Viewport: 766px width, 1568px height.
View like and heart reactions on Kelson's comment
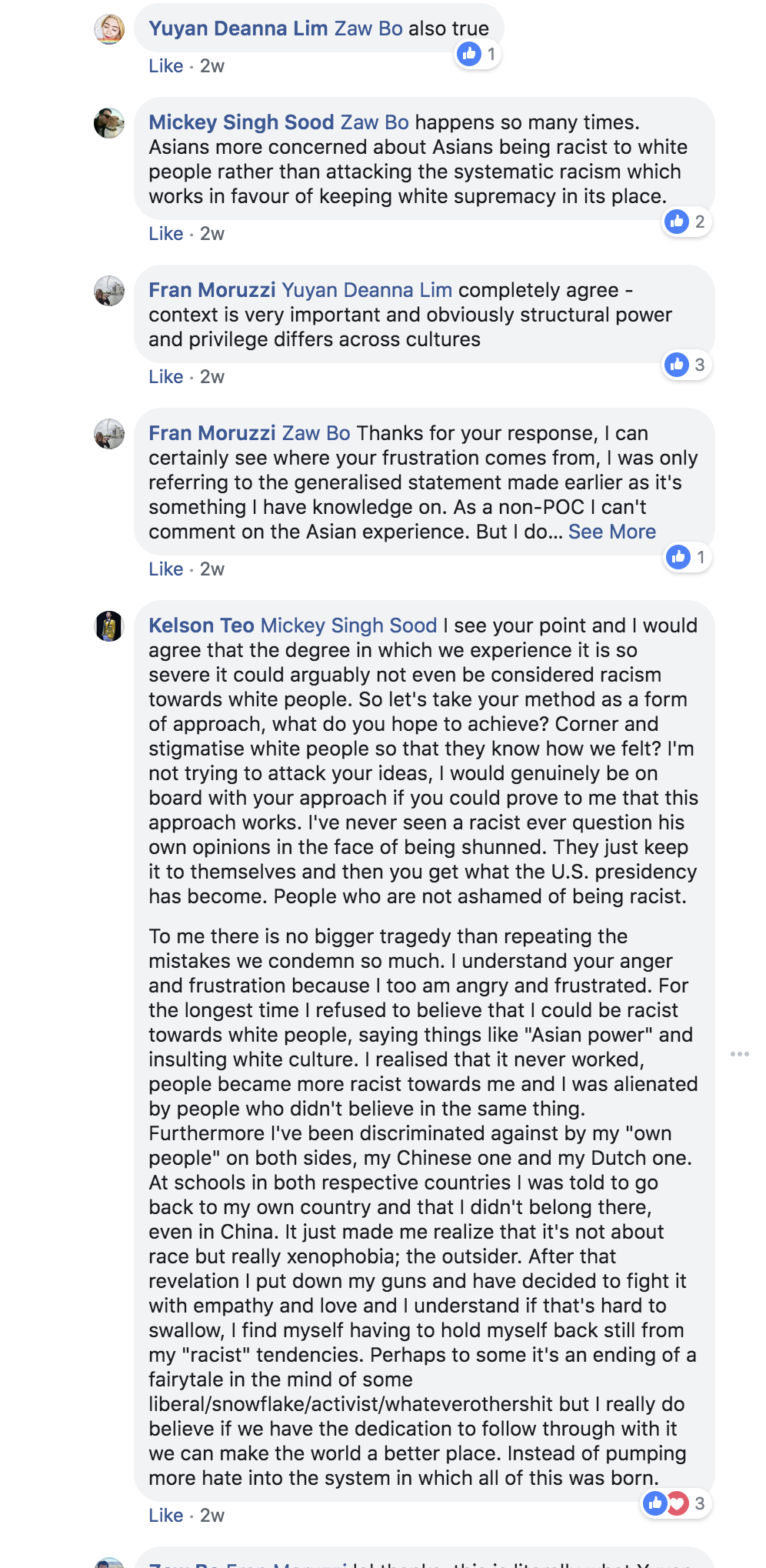(676, 1503)
